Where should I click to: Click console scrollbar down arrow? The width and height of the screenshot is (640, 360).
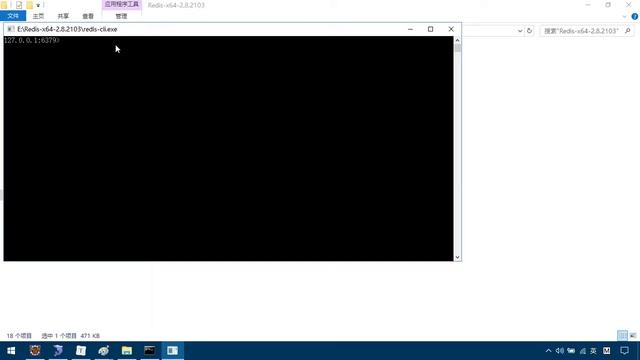point(458,257)
